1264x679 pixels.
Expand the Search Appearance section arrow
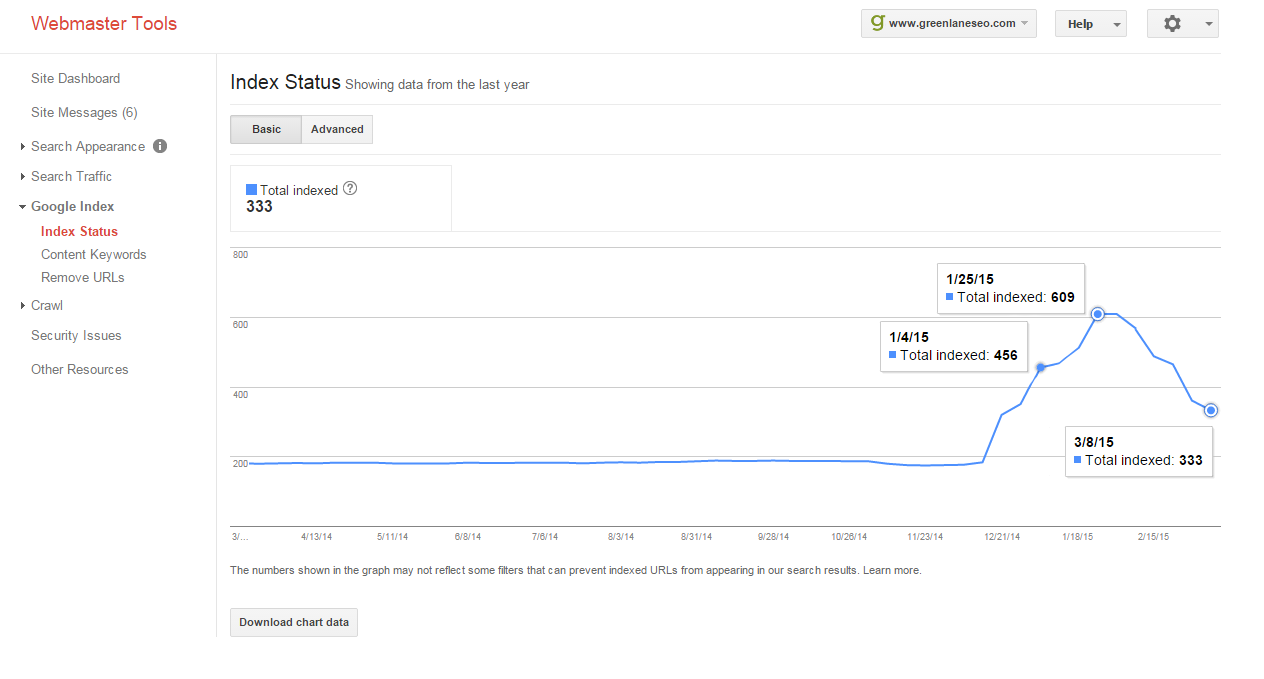(22, 147)
